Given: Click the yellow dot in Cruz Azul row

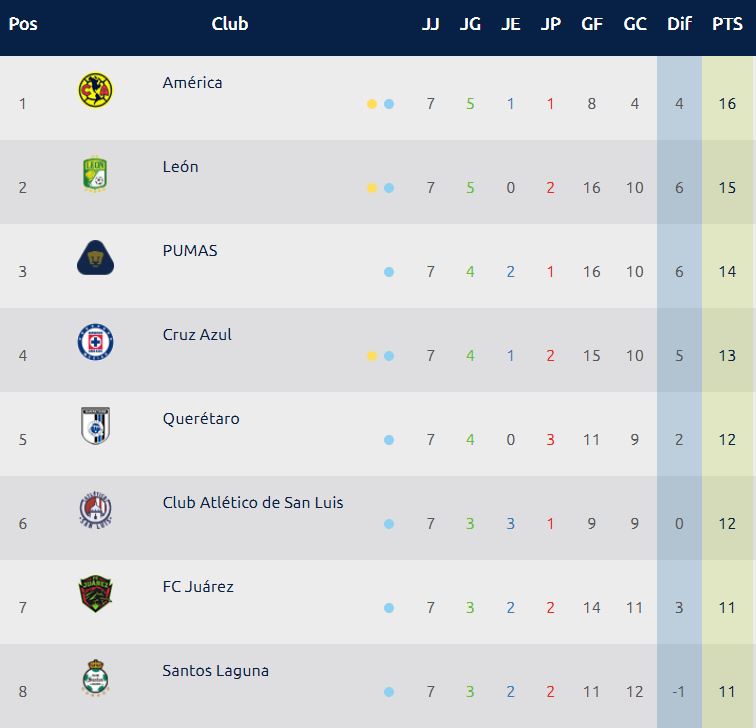Looking at the screenshot, I should [372, 356].
